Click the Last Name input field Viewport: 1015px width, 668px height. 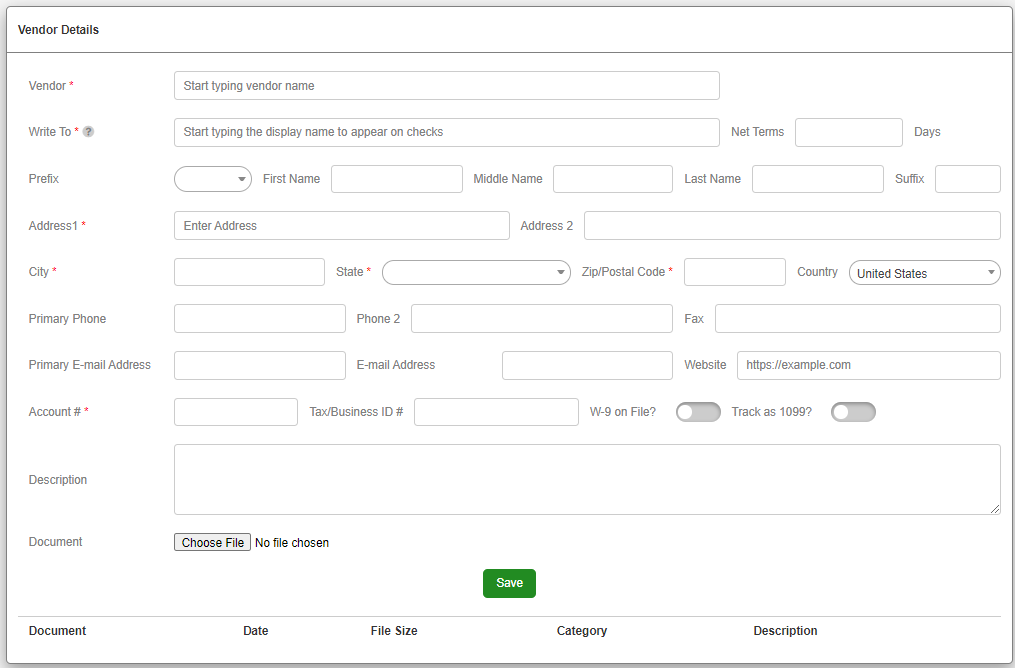818,179
